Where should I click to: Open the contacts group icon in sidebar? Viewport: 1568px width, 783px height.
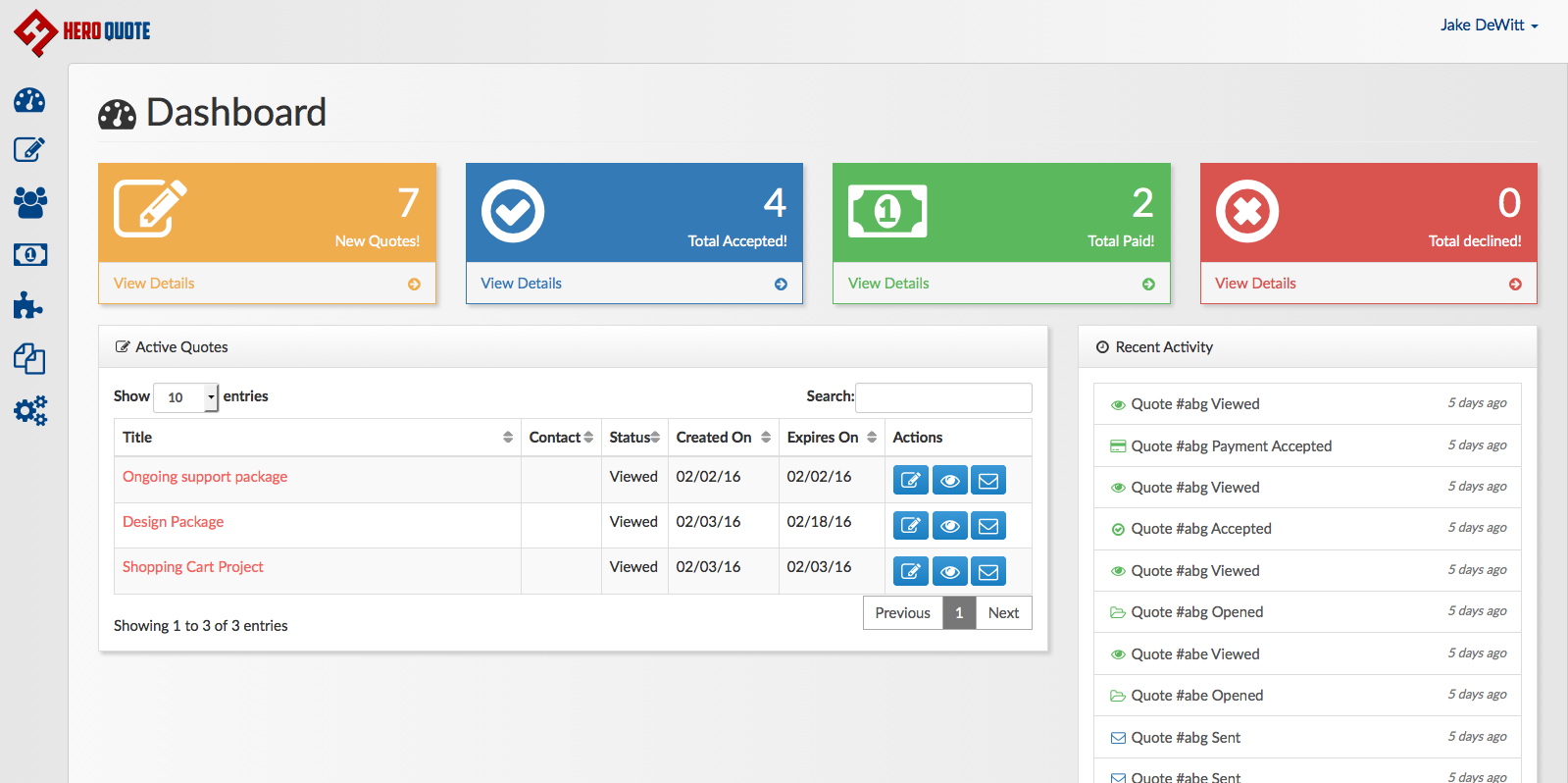coord(30,202)
